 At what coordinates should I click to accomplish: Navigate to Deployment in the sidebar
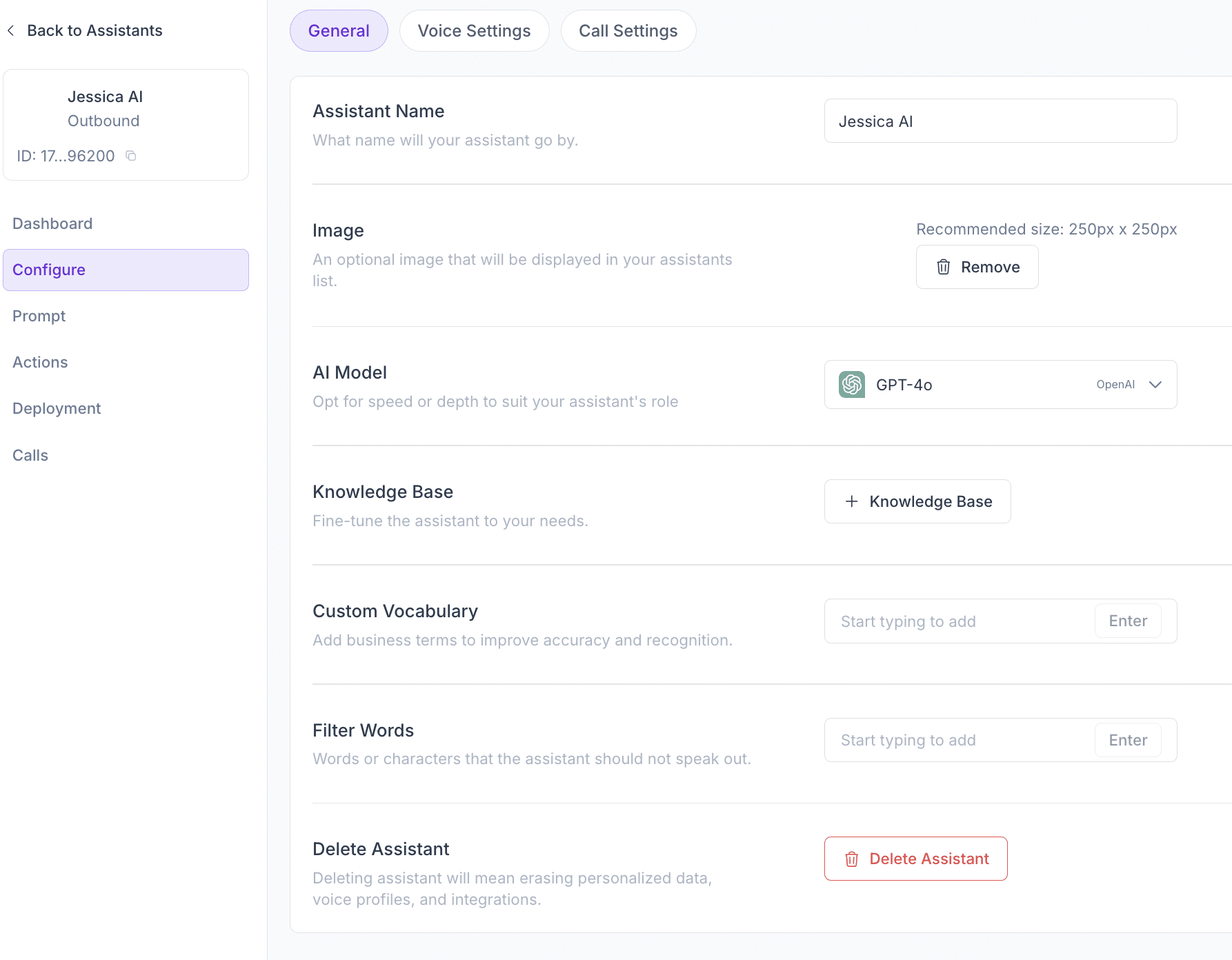coord(57,408)
